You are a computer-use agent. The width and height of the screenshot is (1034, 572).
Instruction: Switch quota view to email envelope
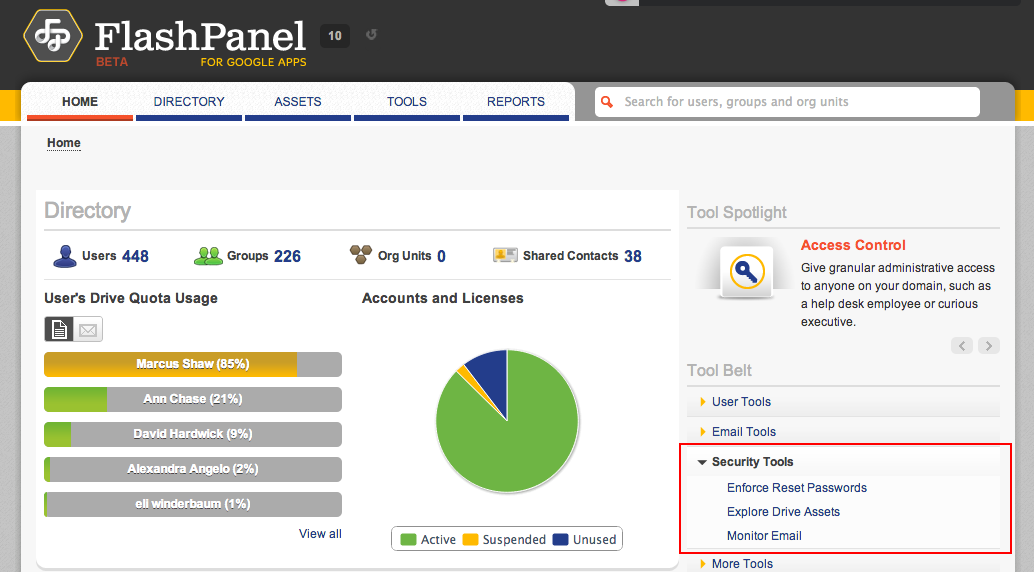tap(88, 329)
